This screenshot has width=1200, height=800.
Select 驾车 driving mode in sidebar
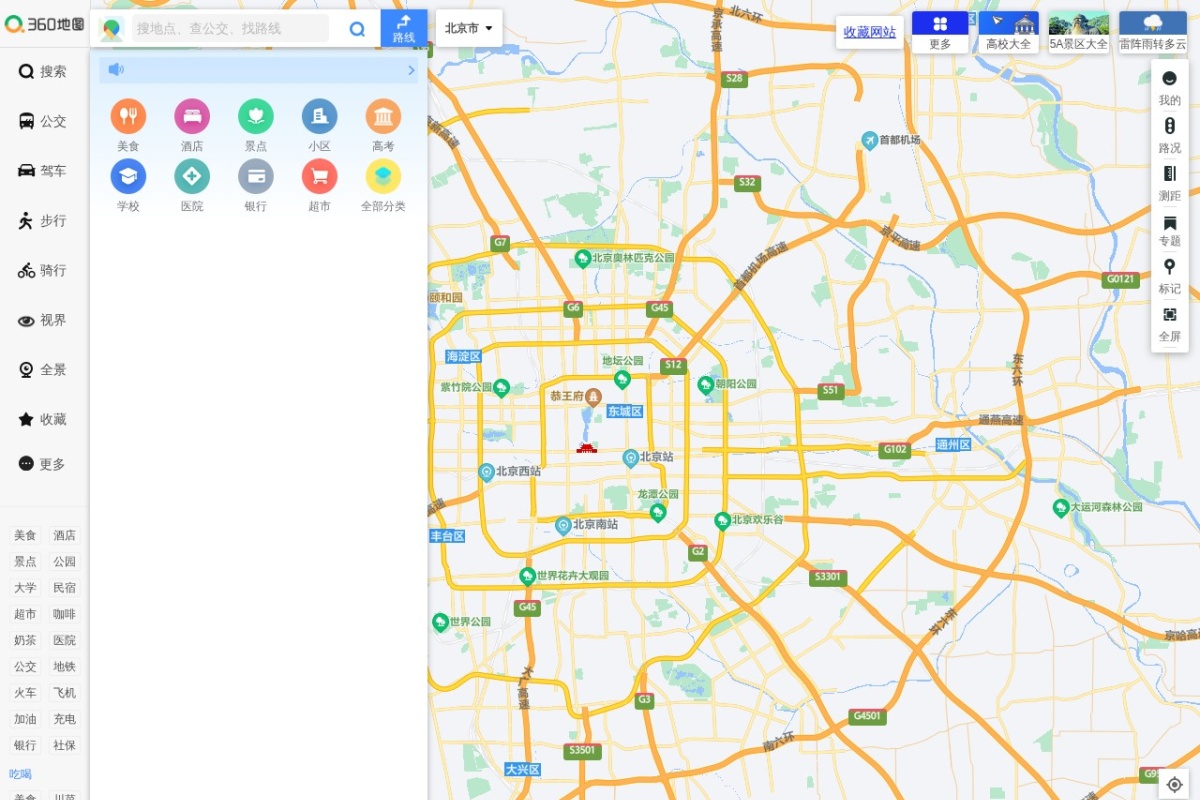pyautogui.click(x=43, y=171)
